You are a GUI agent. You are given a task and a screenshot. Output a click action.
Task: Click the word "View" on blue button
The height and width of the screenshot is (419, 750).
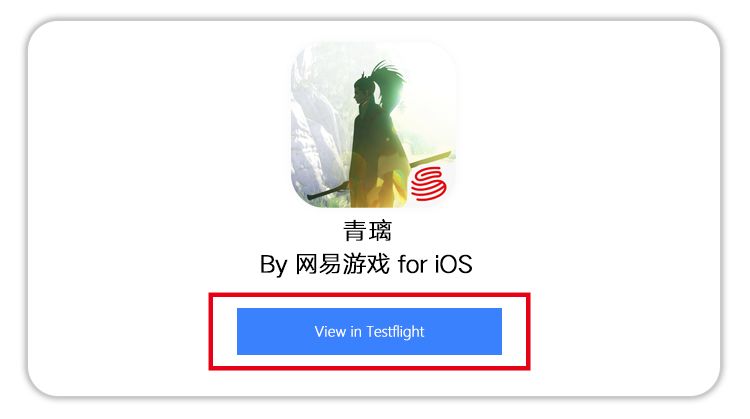[330, 331]
